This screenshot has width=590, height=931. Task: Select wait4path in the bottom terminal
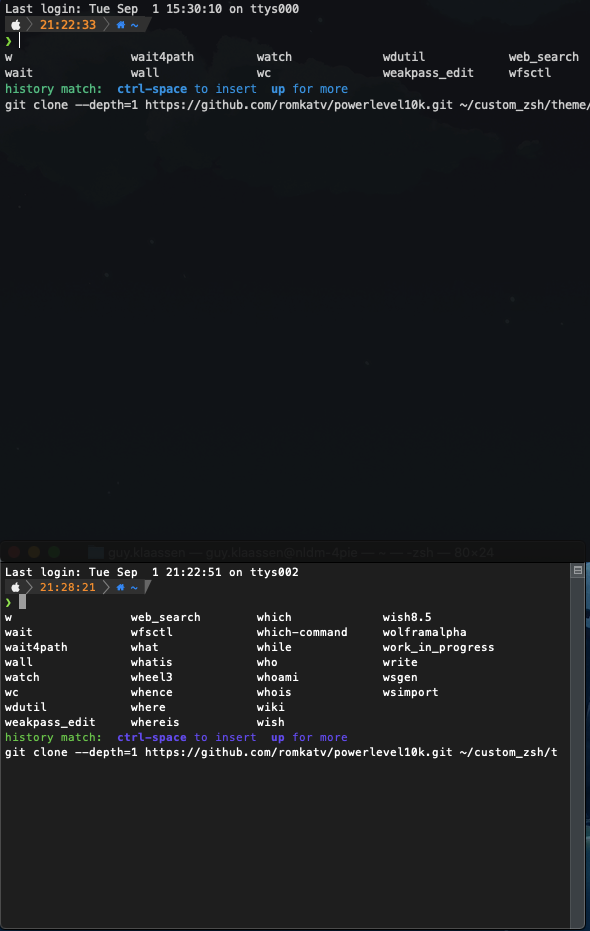pyautogui.click(x=36, y=647)
